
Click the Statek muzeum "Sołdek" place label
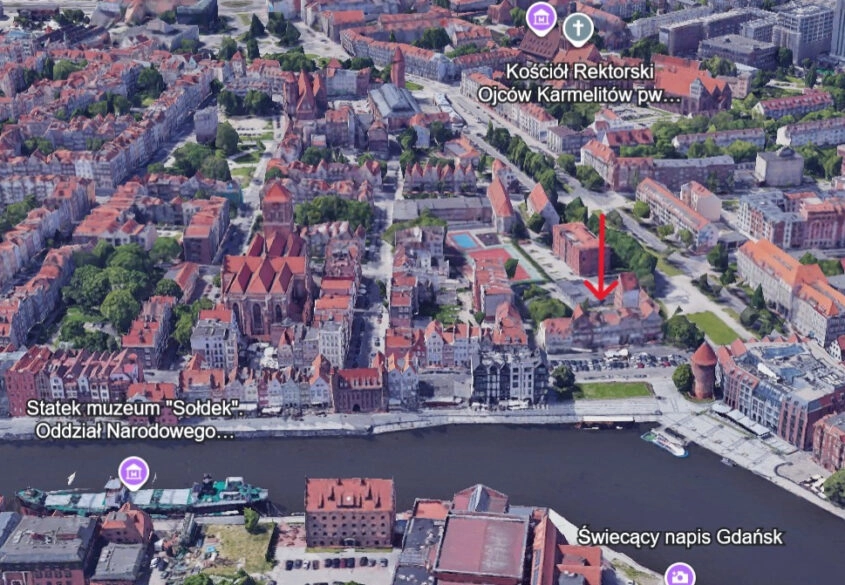(134, 419)
